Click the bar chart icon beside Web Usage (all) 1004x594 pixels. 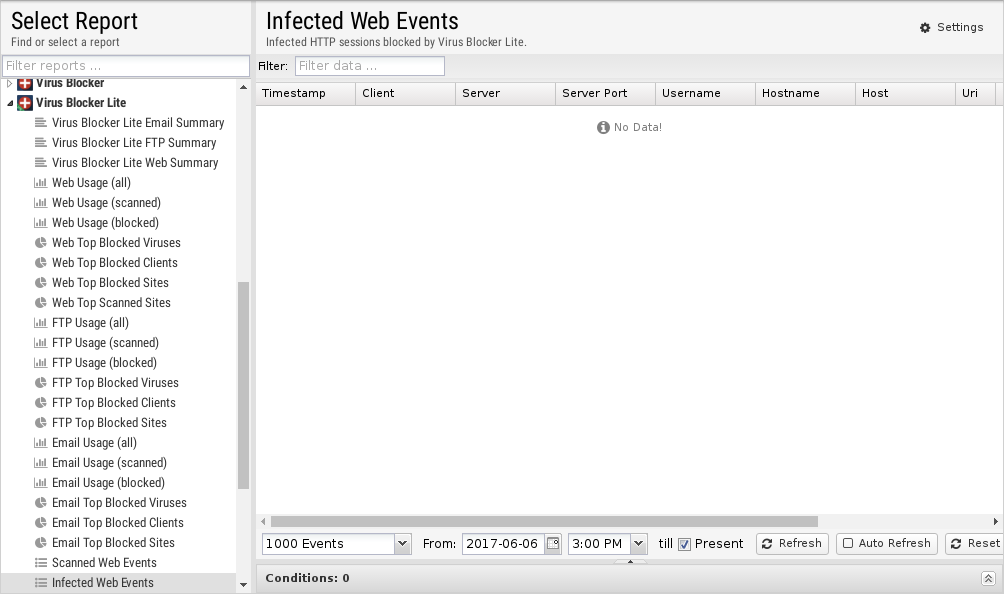click(41, 183)
